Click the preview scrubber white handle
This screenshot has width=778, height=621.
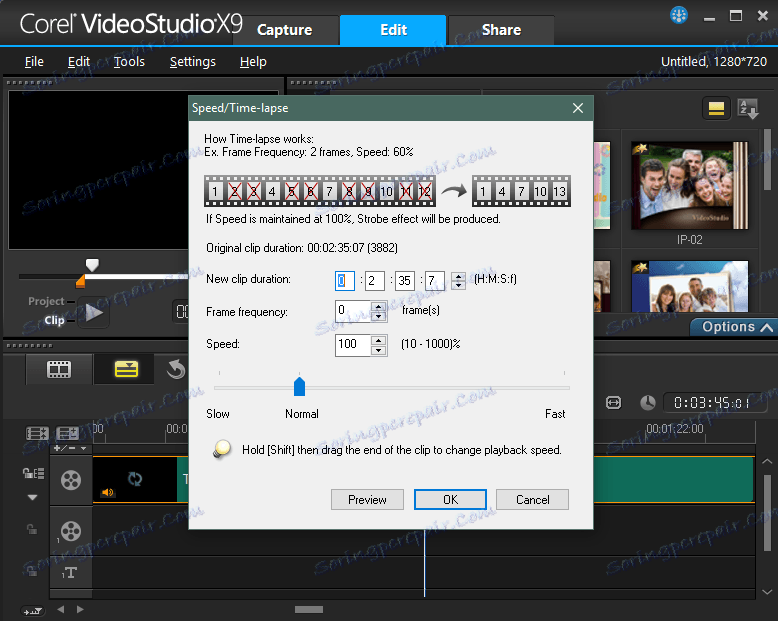92,264
